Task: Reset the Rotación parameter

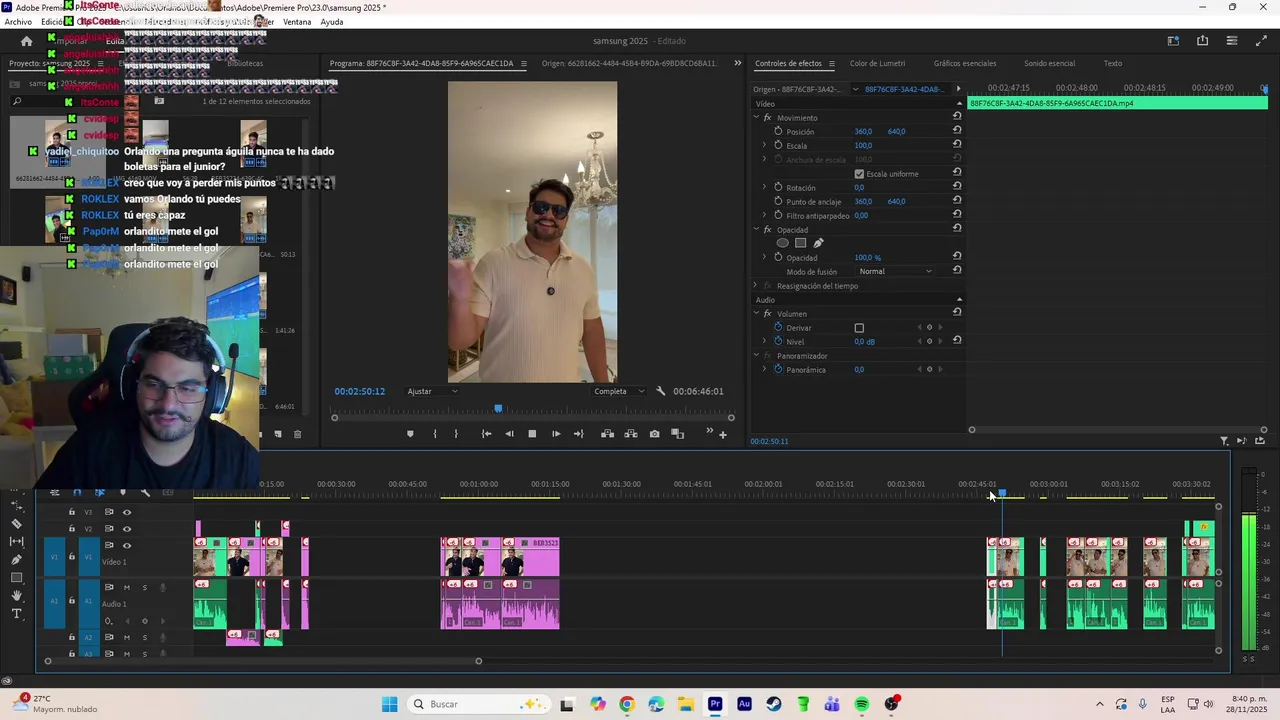Action: click(957, 186)
